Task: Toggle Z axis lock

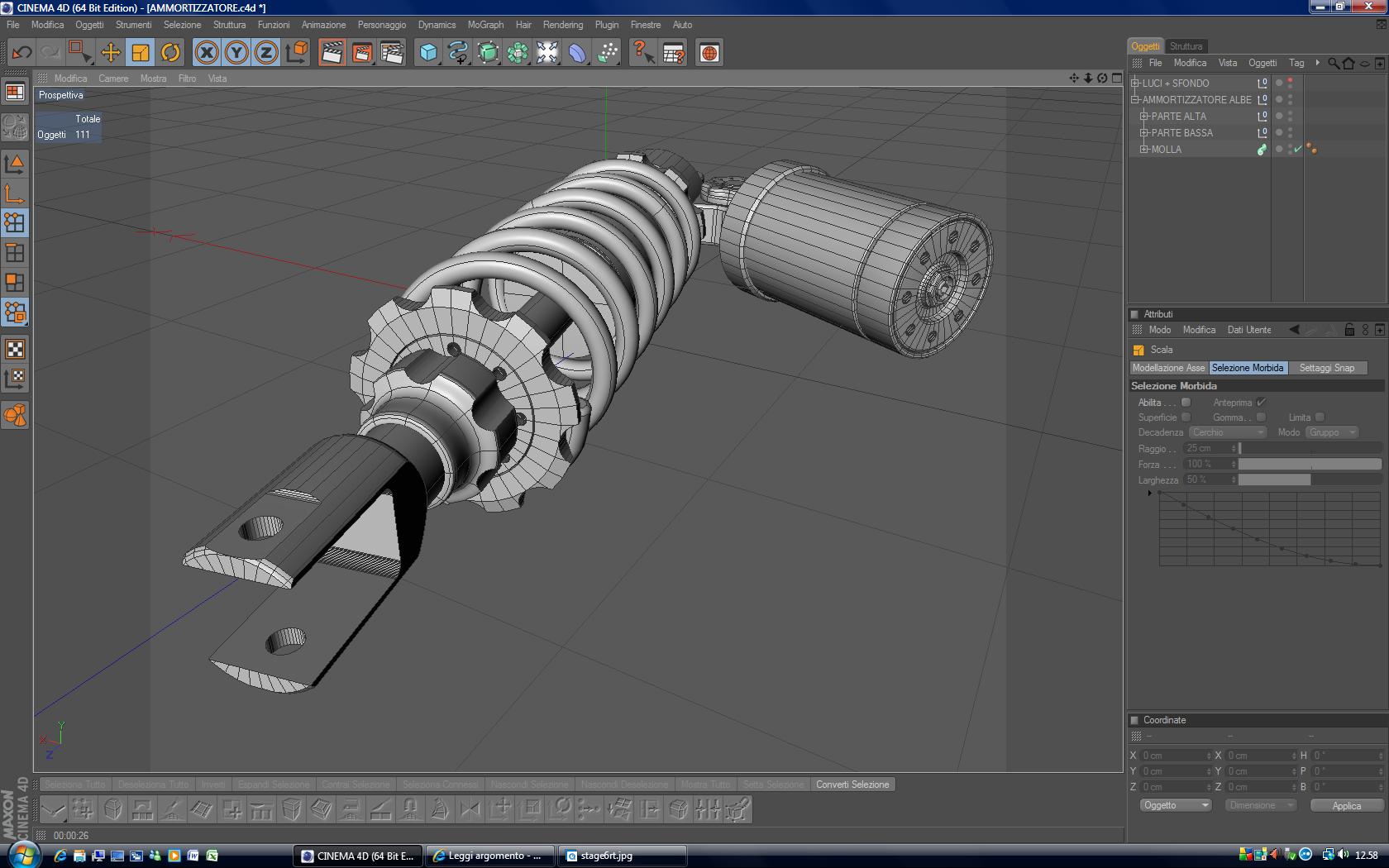Action: pyautogui.click(x=266, y=53)
